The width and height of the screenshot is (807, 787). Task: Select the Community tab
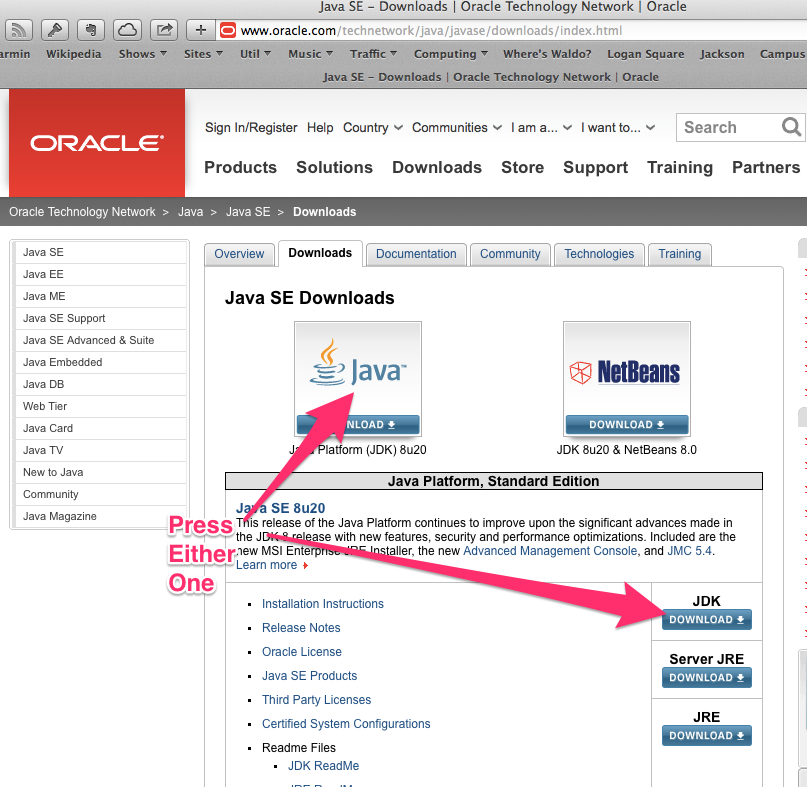[x=510, y=254]
